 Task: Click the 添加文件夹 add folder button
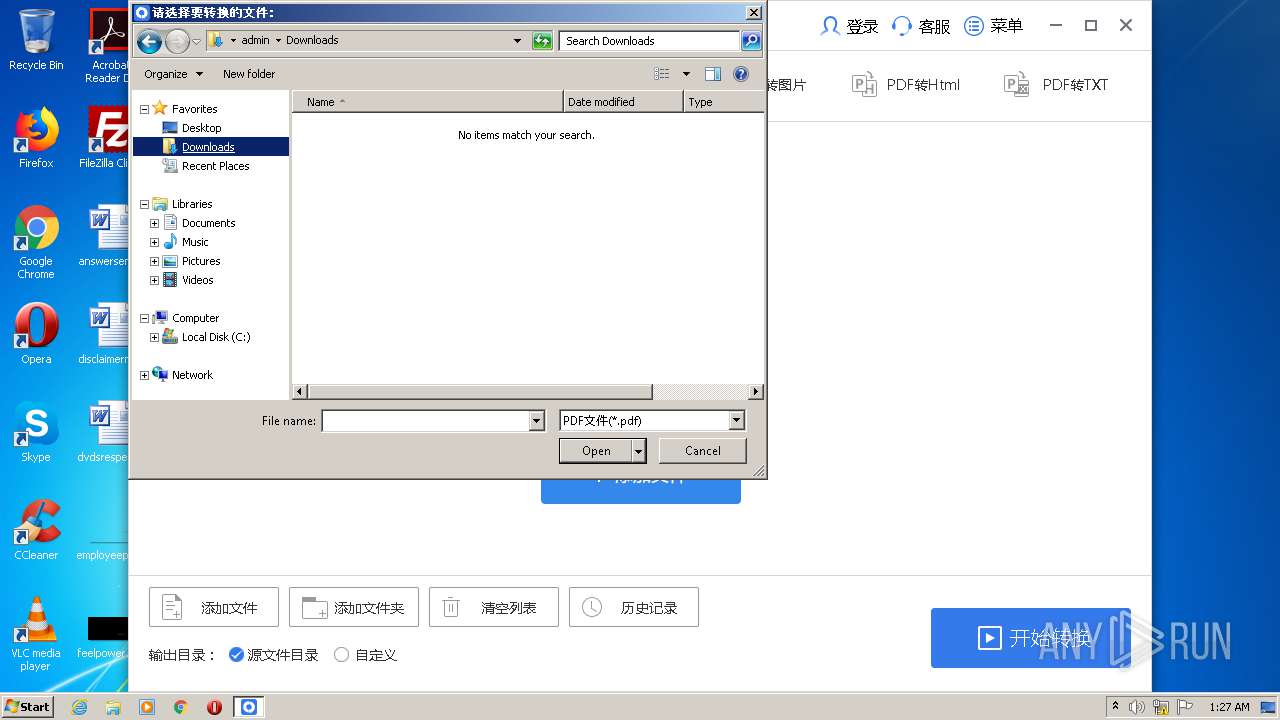click(x=354, y=607)
